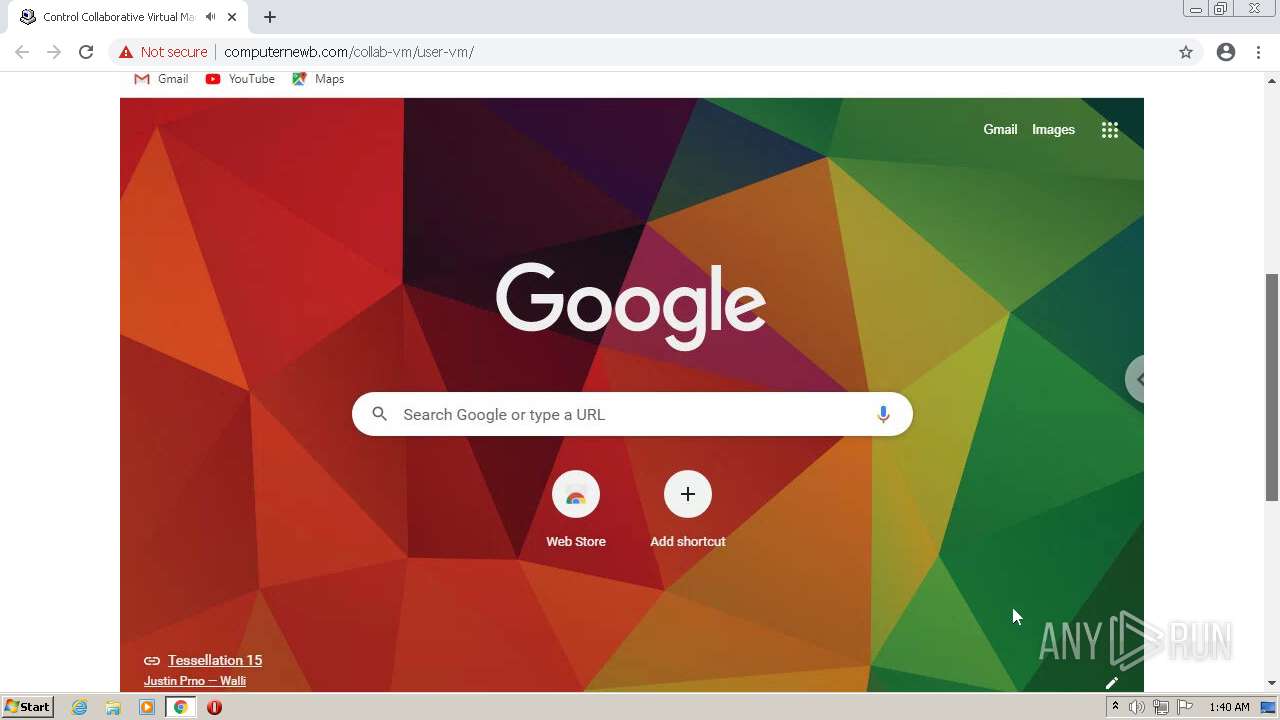The image size is (1280, 720).
Task: Open File Explorer from taskbar
Action: [113, 707]
